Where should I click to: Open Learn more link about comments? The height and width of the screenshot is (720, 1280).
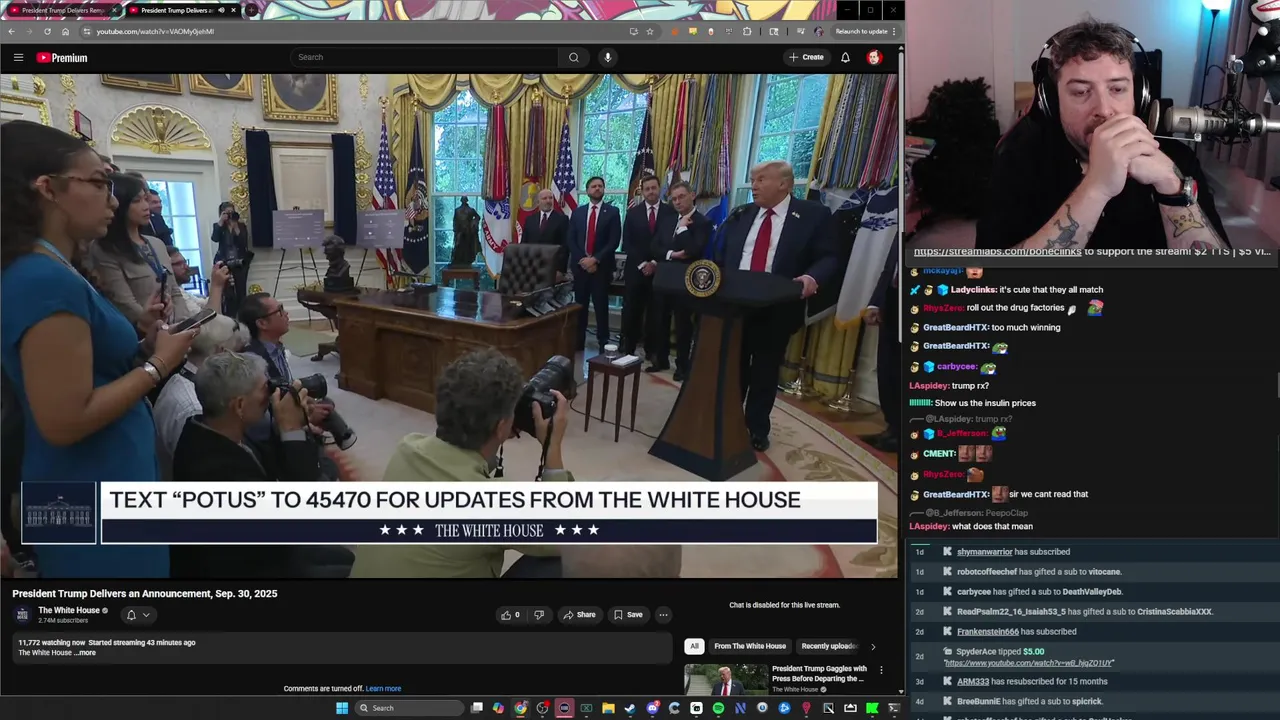(x=383, y=688)
